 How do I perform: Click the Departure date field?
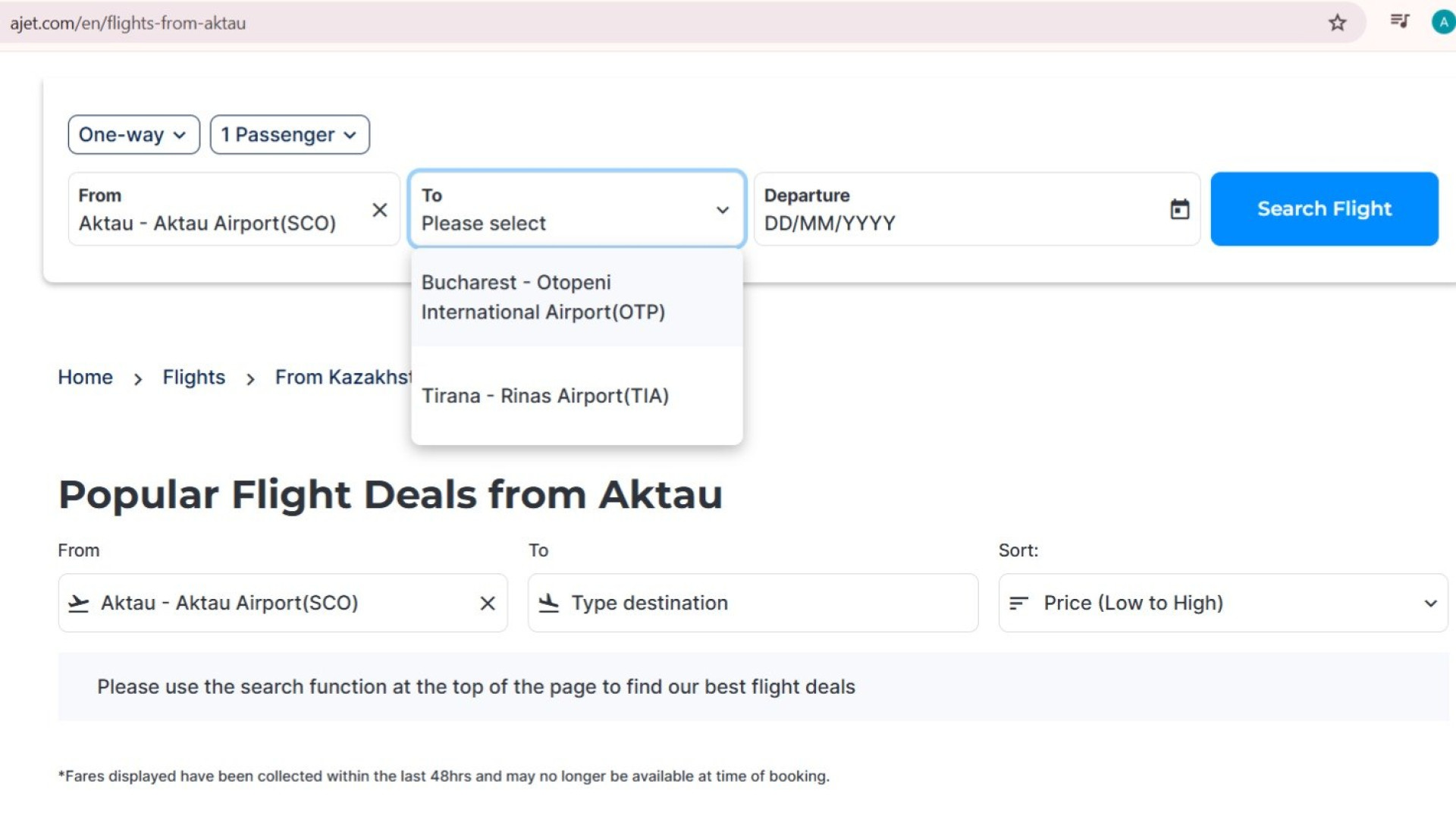click(977, 209)
